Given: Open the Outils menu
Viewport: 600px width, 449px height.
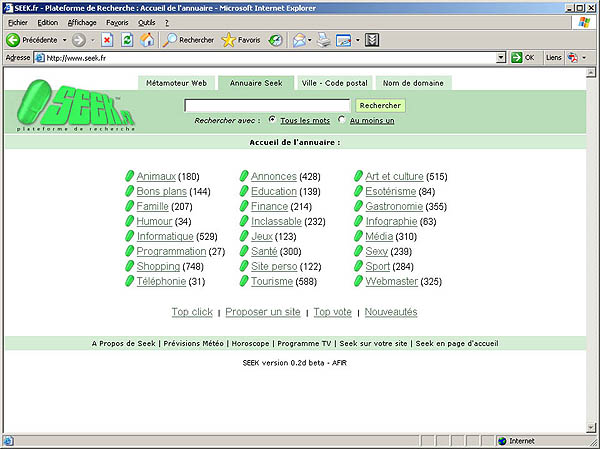Looking at the screenshot, I should pyautogui.click(x=147, y=23).
